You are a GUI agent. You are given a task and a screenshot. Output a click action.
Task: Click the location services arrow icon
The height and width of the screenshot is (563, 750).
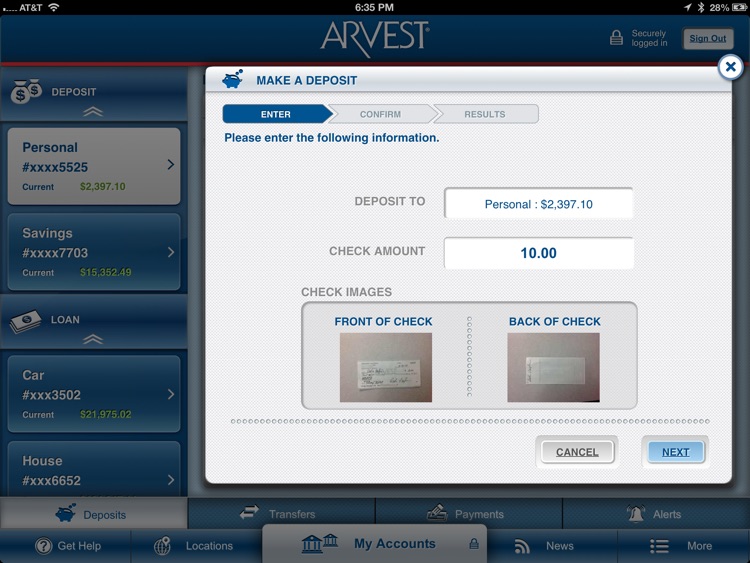[x=687, y=7]
